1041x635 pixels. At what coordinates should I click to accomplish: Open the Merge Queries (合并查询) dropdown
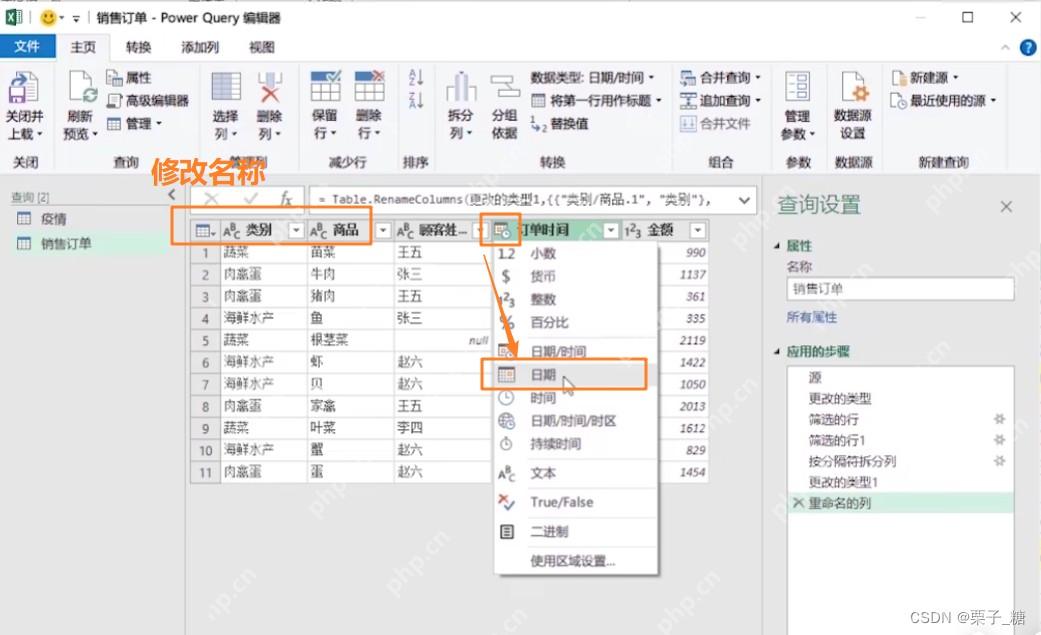coord(720,78)
